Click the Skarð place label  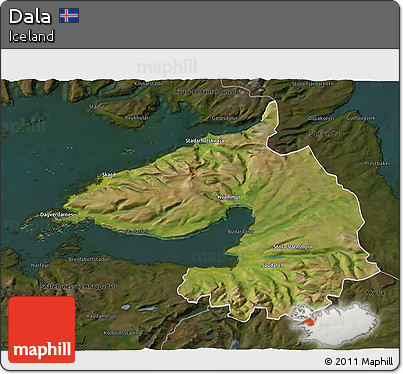coord(109,175)
